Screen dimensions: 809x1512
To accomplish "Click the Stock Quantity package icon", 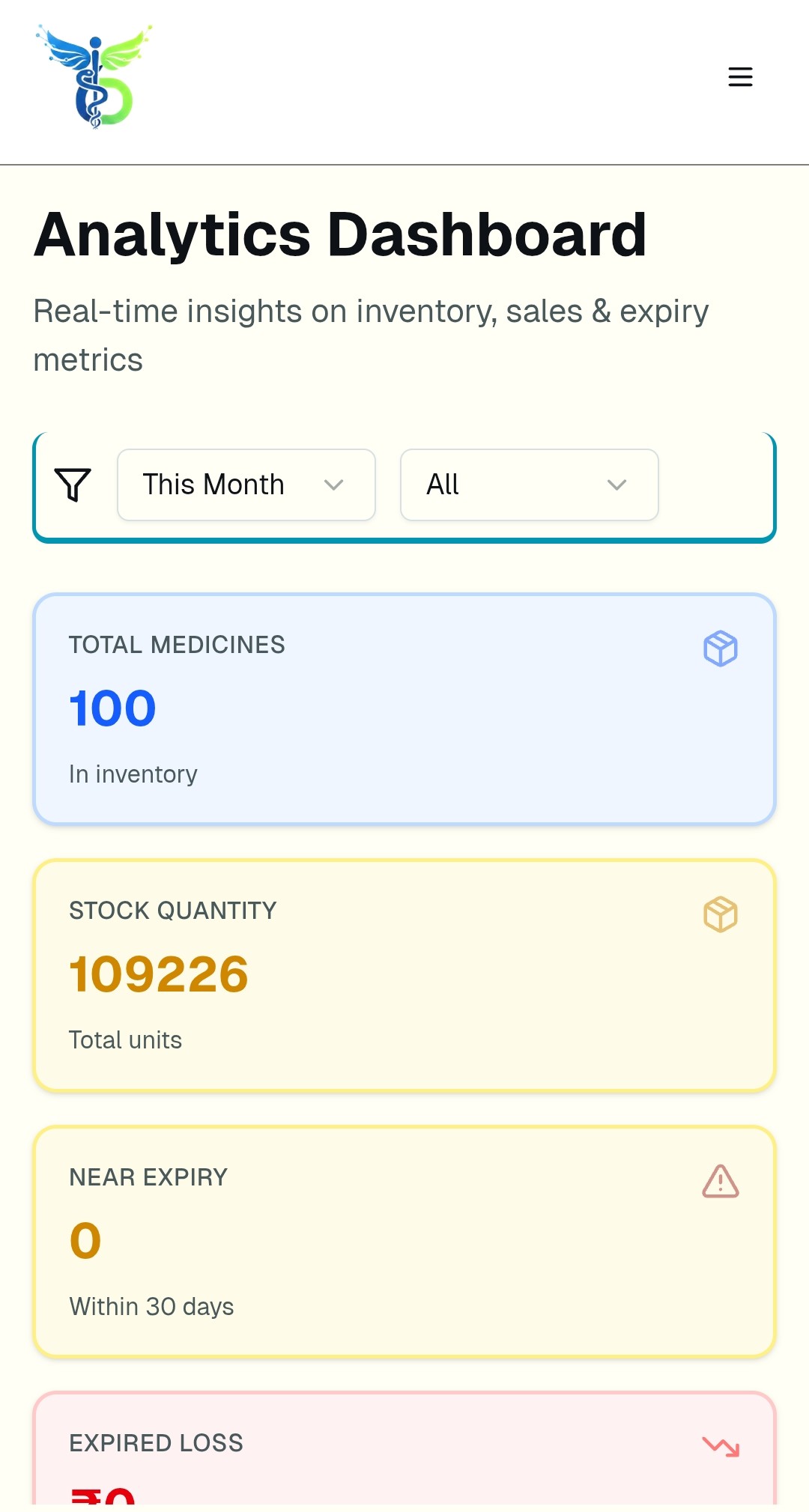I will point(720,914).
